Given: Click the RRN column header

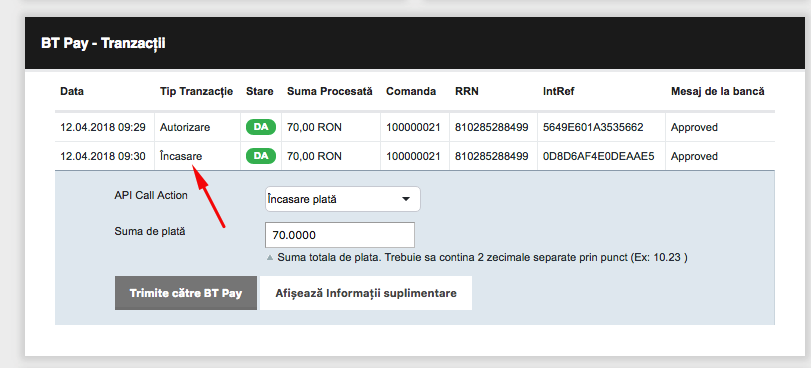Looking at the screenshot, I should pyautogui.click(x=467, y=92).
